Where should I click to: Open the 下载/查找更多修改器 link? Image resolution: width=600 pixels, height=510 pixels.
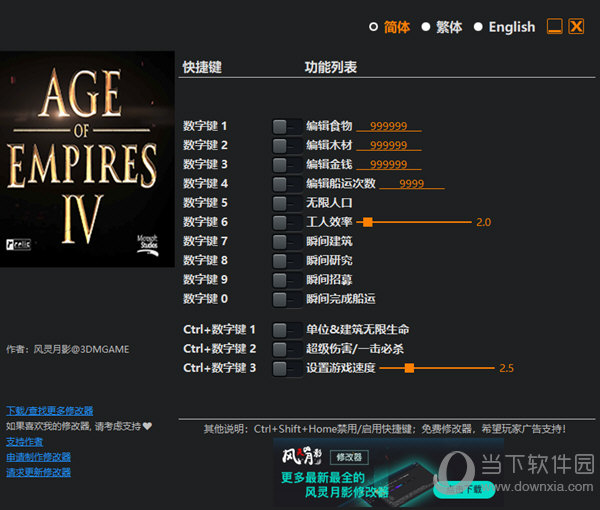point(50,411)
